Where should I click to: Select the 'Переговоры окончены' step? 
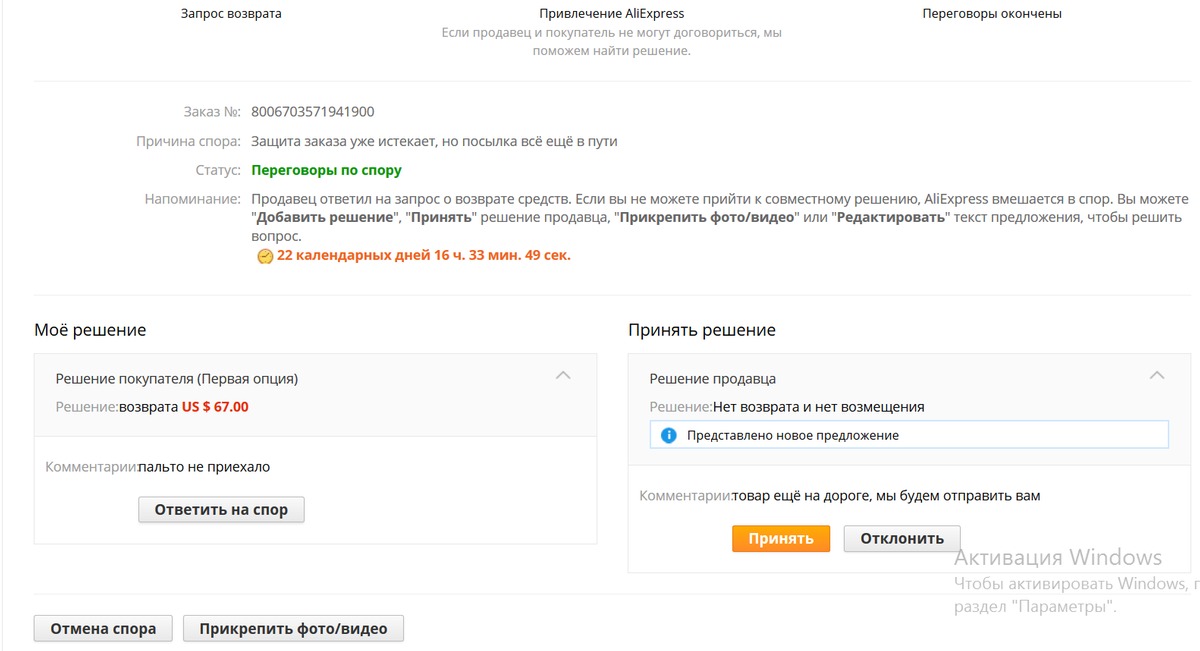pyautogui.click(x=991, y=14)
